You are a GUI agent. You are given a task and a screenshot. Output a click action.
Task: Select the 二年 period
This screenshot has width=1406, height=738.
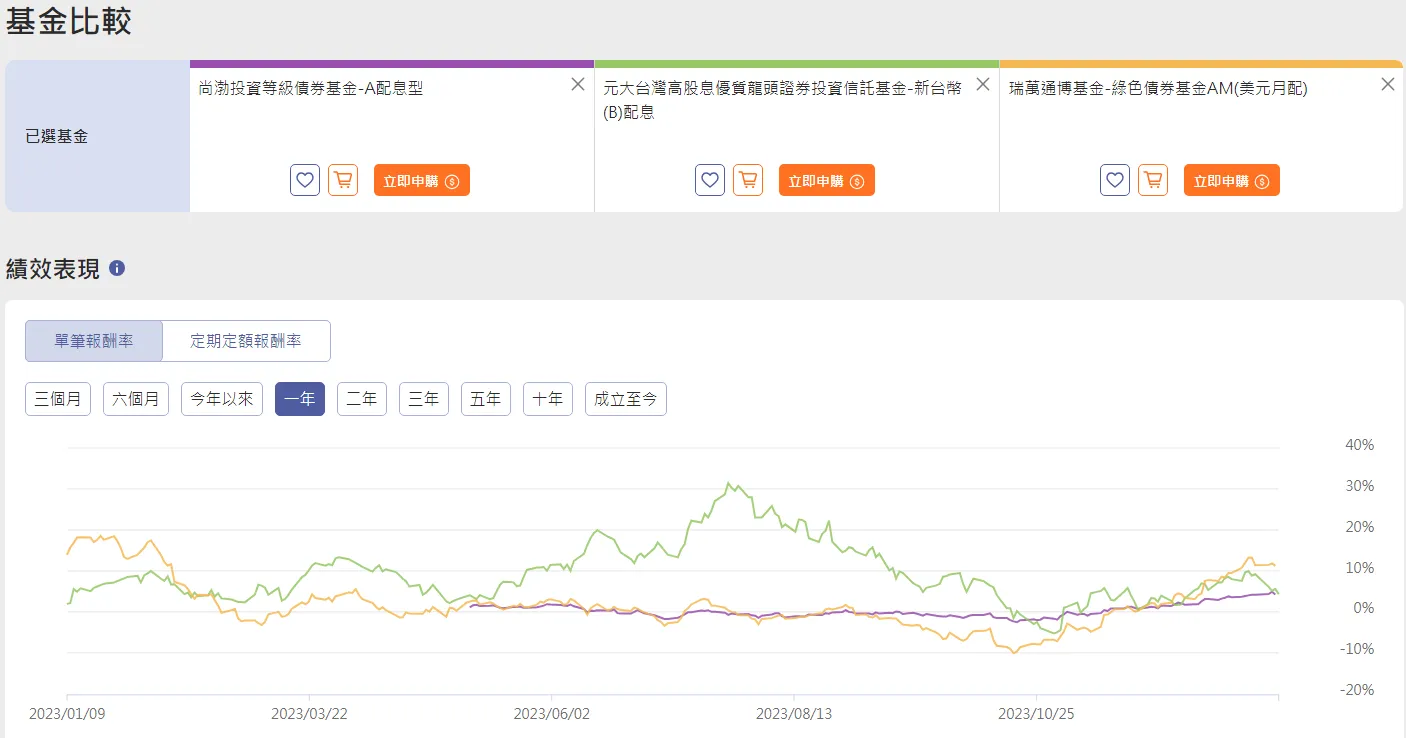click(x=362, y=399)
